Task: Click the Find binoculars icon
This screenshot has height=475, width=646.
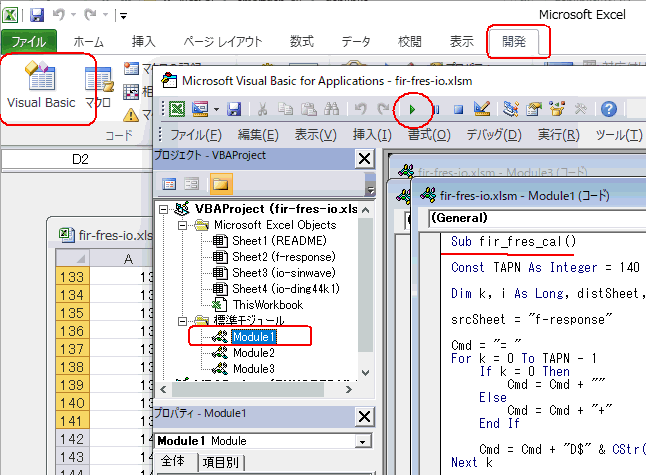Action: click(x=332, y=109)
